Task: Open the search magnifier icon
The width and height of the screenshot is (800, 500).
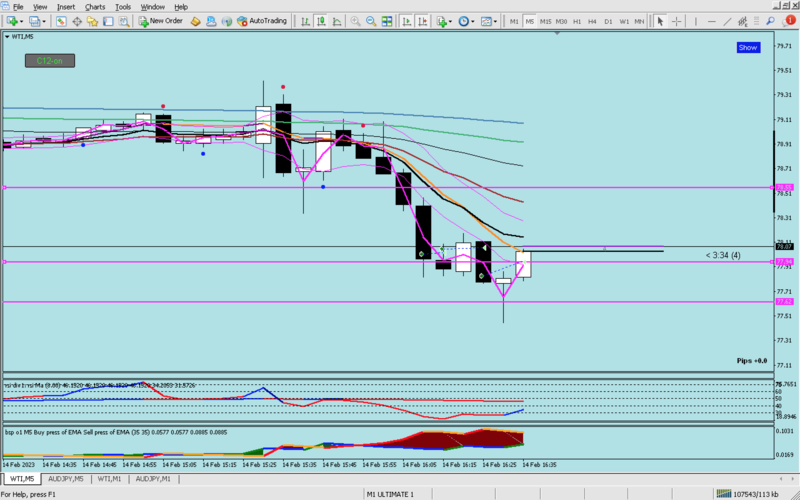Action: [x=771, y=21]
